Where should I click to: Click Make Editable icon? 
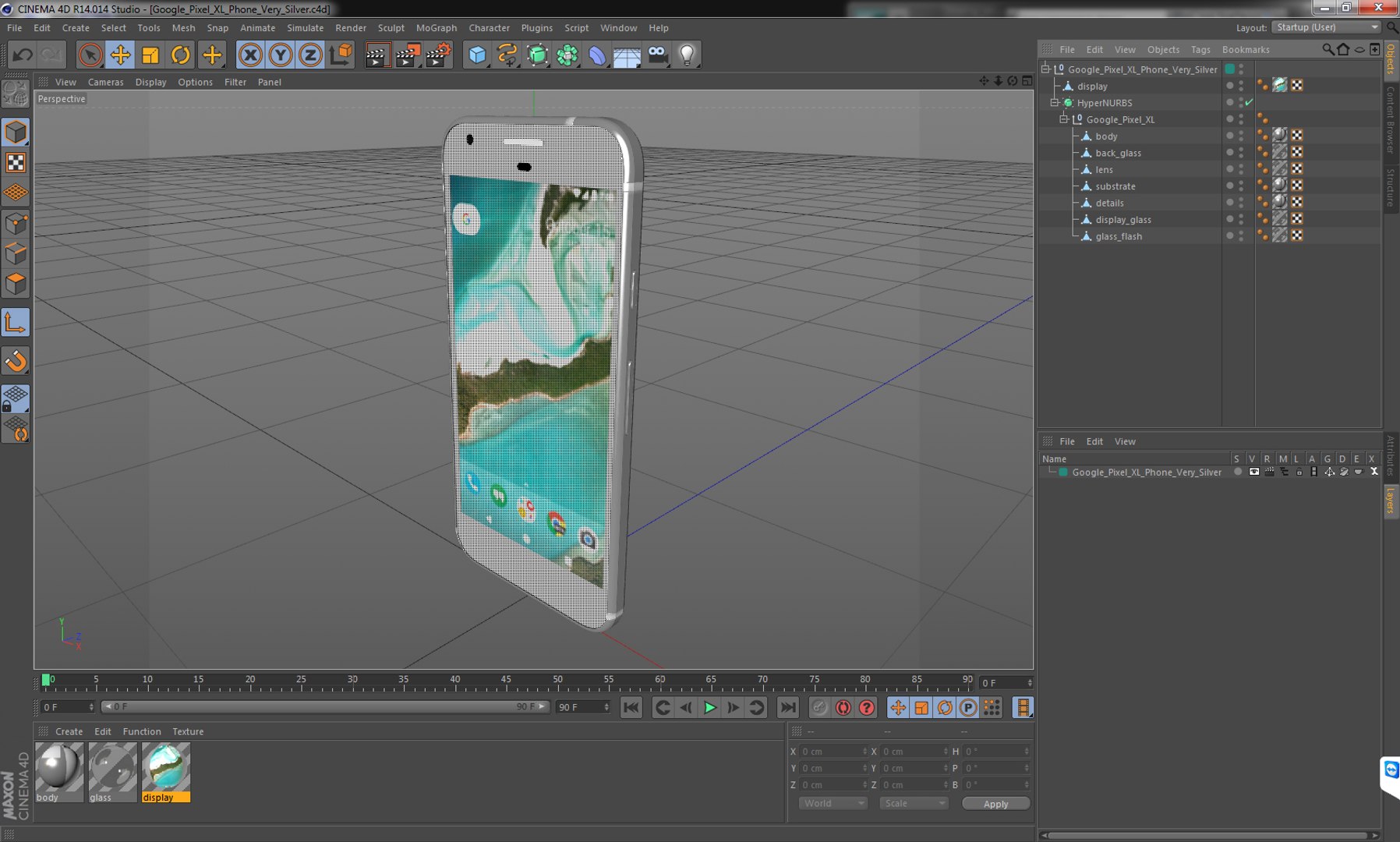pyautogui.click(x=16, y=94)
